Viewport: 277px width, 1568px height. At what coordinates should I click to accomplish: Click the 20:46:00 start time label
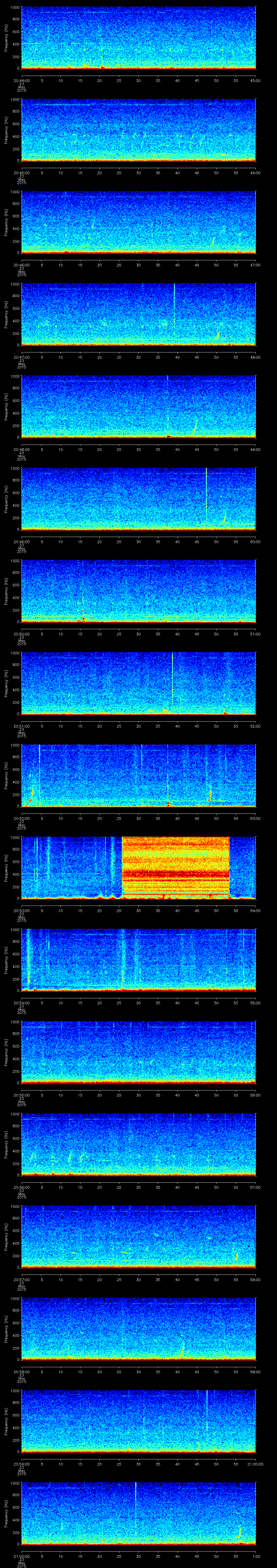coord(21,265)
